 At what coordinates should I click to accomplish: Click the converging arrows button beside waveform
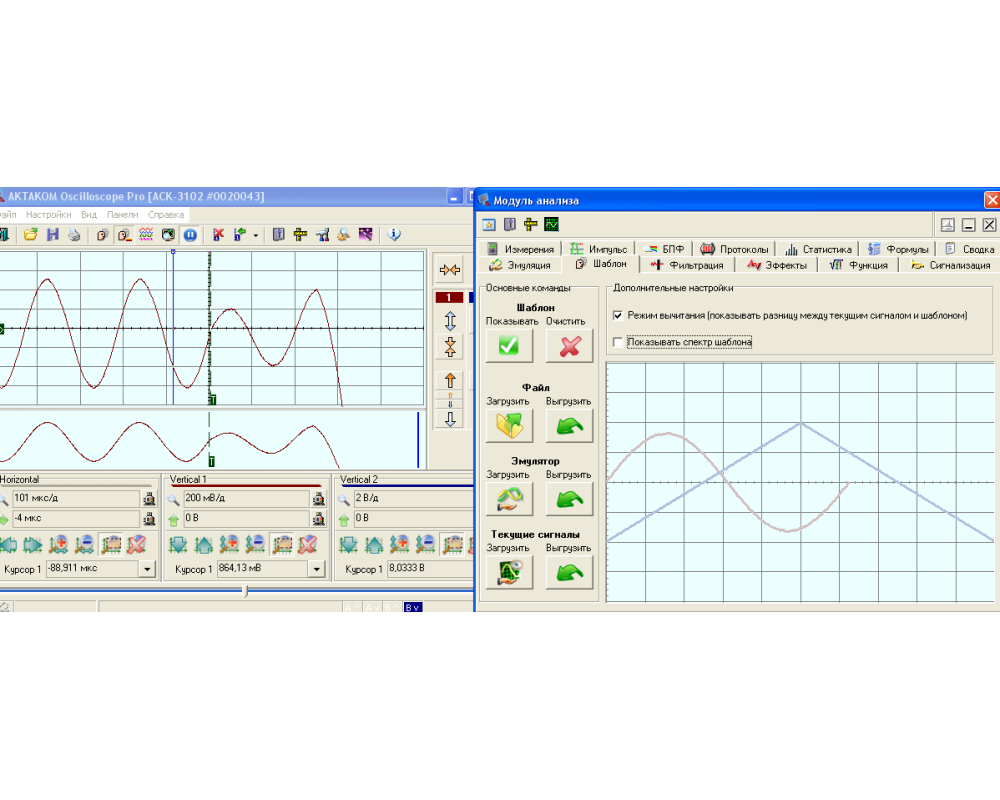pyautogui.click(x=450, y=269)
